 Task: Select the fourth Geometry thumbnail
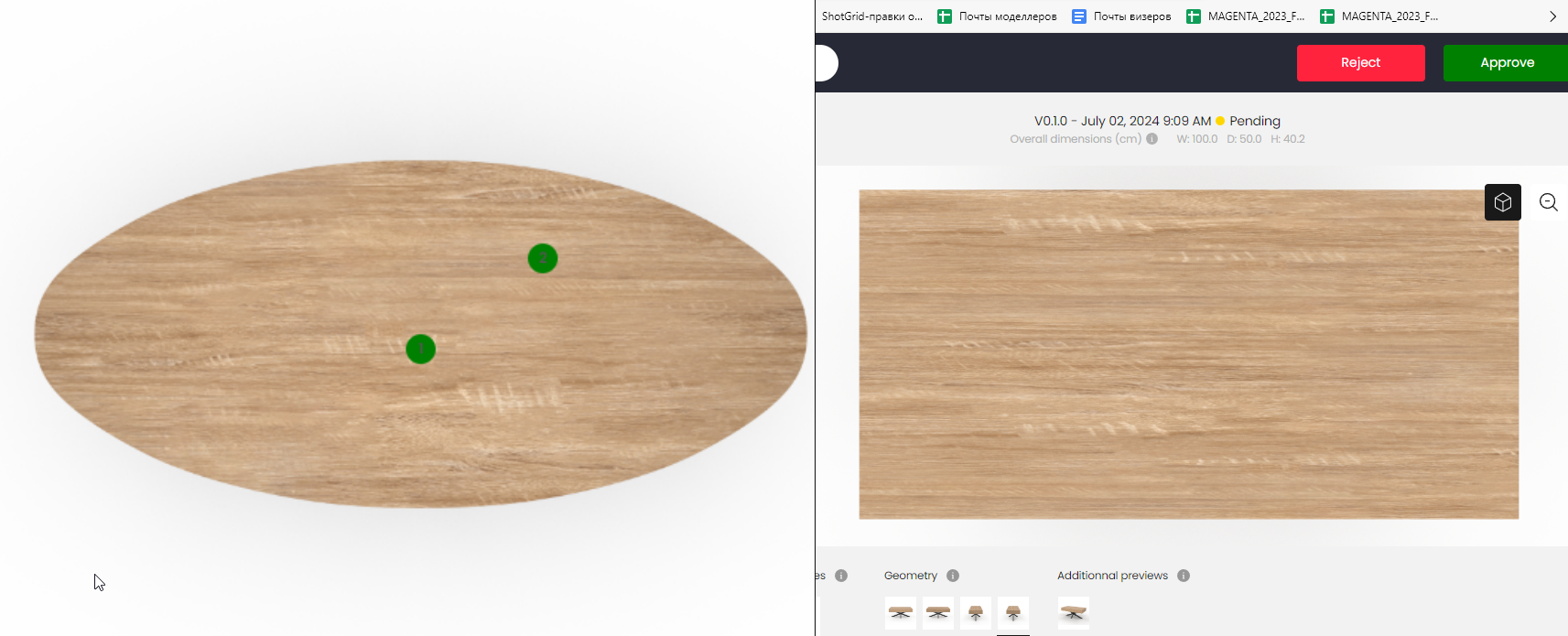1013,613
